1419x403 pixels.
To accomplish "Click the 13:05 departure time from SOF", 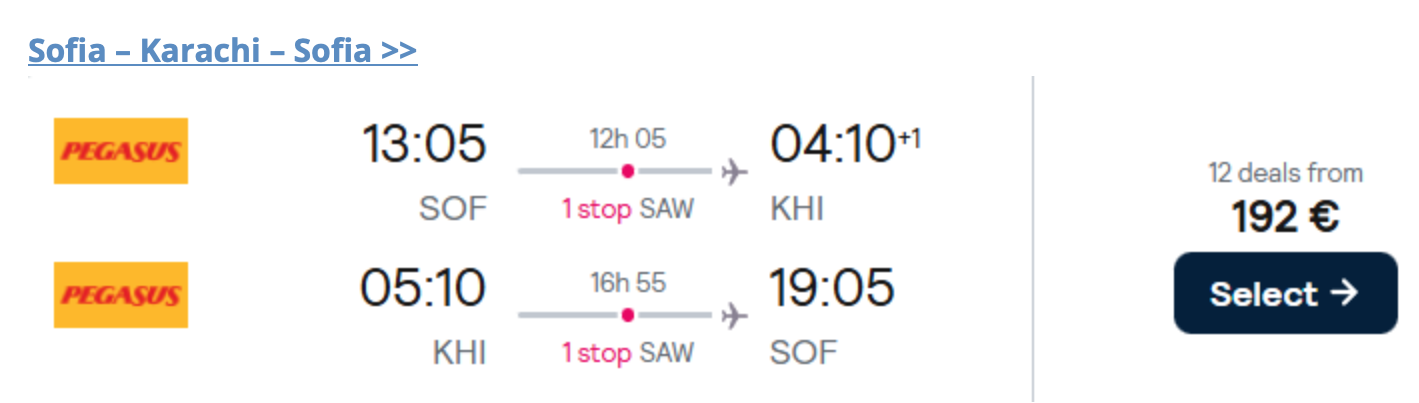I will pyautogui.click(x=424, y=143).
